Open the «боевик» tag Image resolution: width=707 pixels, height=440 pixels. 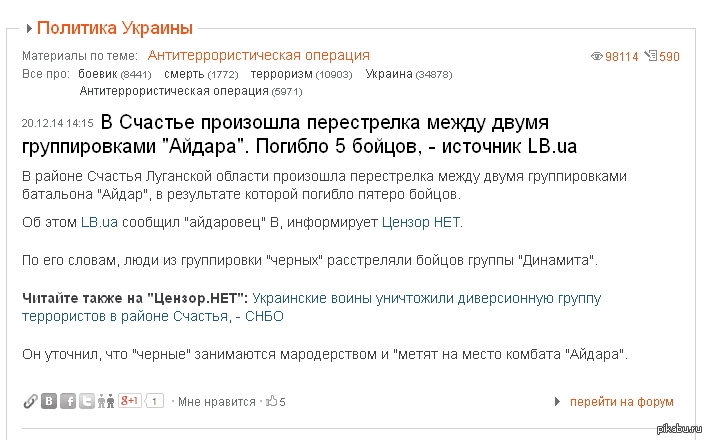(98, 74)
